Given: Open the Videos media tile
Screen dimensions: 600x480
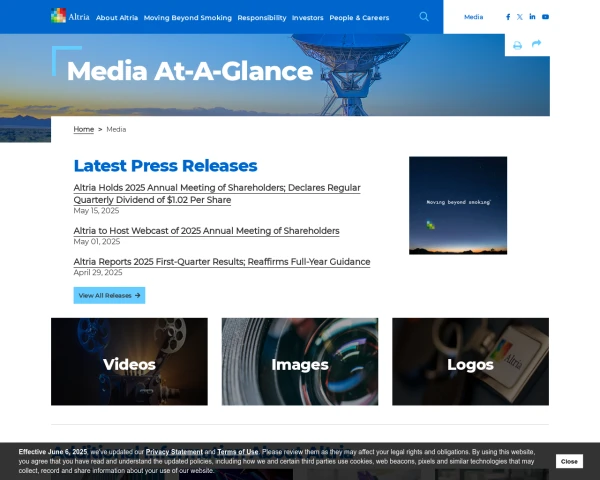Looking at the screenshot, I should point(129,361).
